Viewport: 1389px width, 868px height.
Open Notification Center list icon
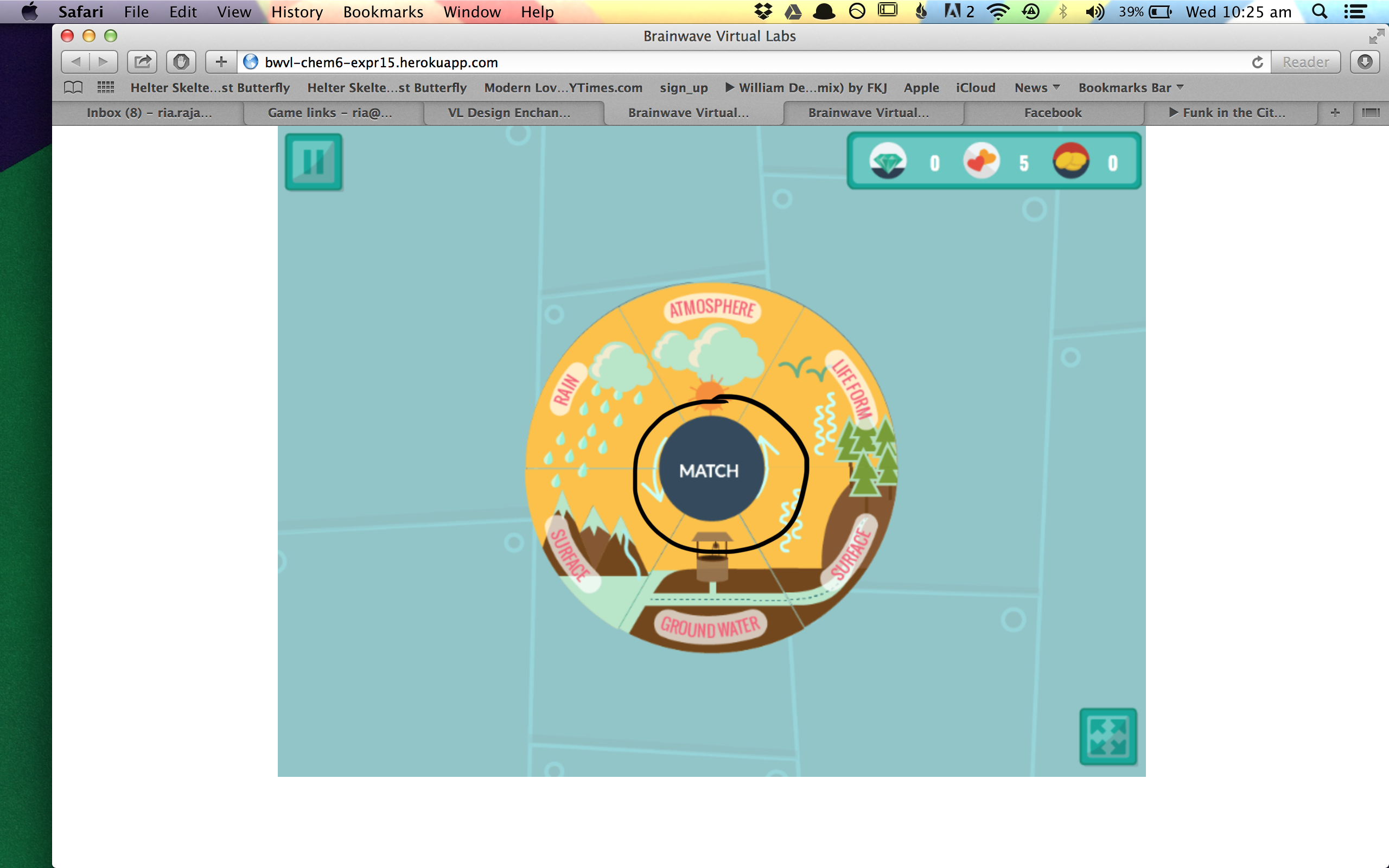click(x=1355, y=11)
